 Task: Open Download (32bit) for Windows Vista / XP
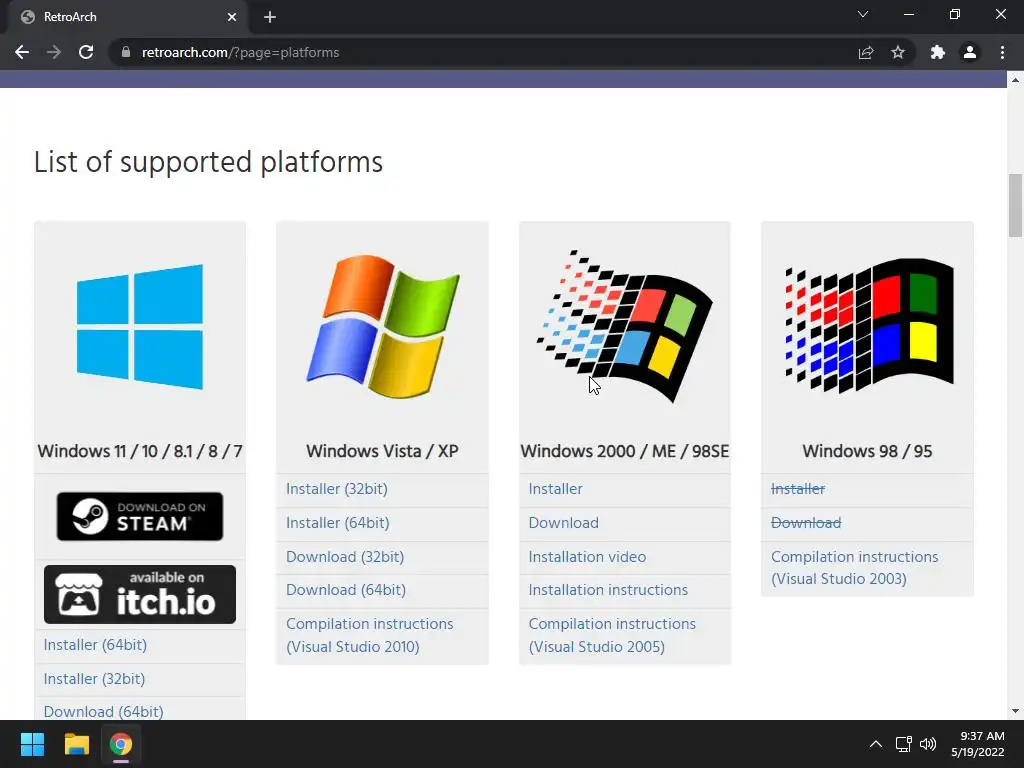pyautogui.click(x=345, y=557)
